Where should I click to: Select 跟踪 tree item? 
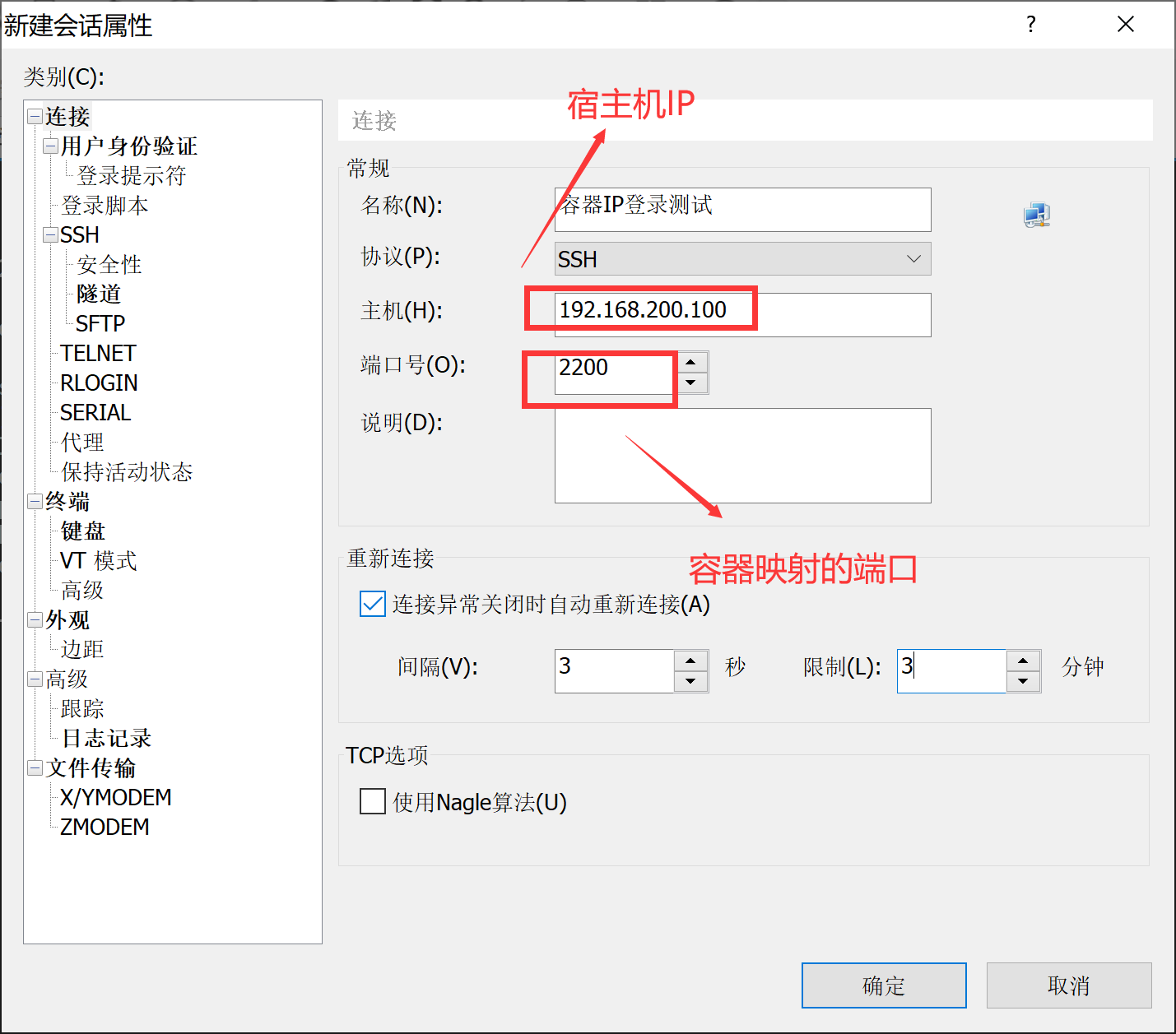(x=82, y=709)
